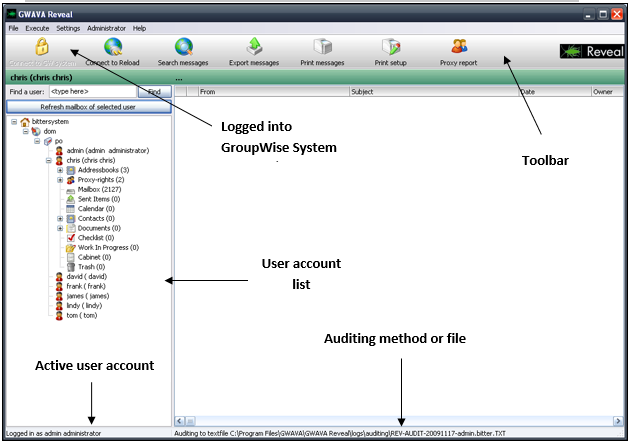Collapse the po post office node

[x=37, y=141]
